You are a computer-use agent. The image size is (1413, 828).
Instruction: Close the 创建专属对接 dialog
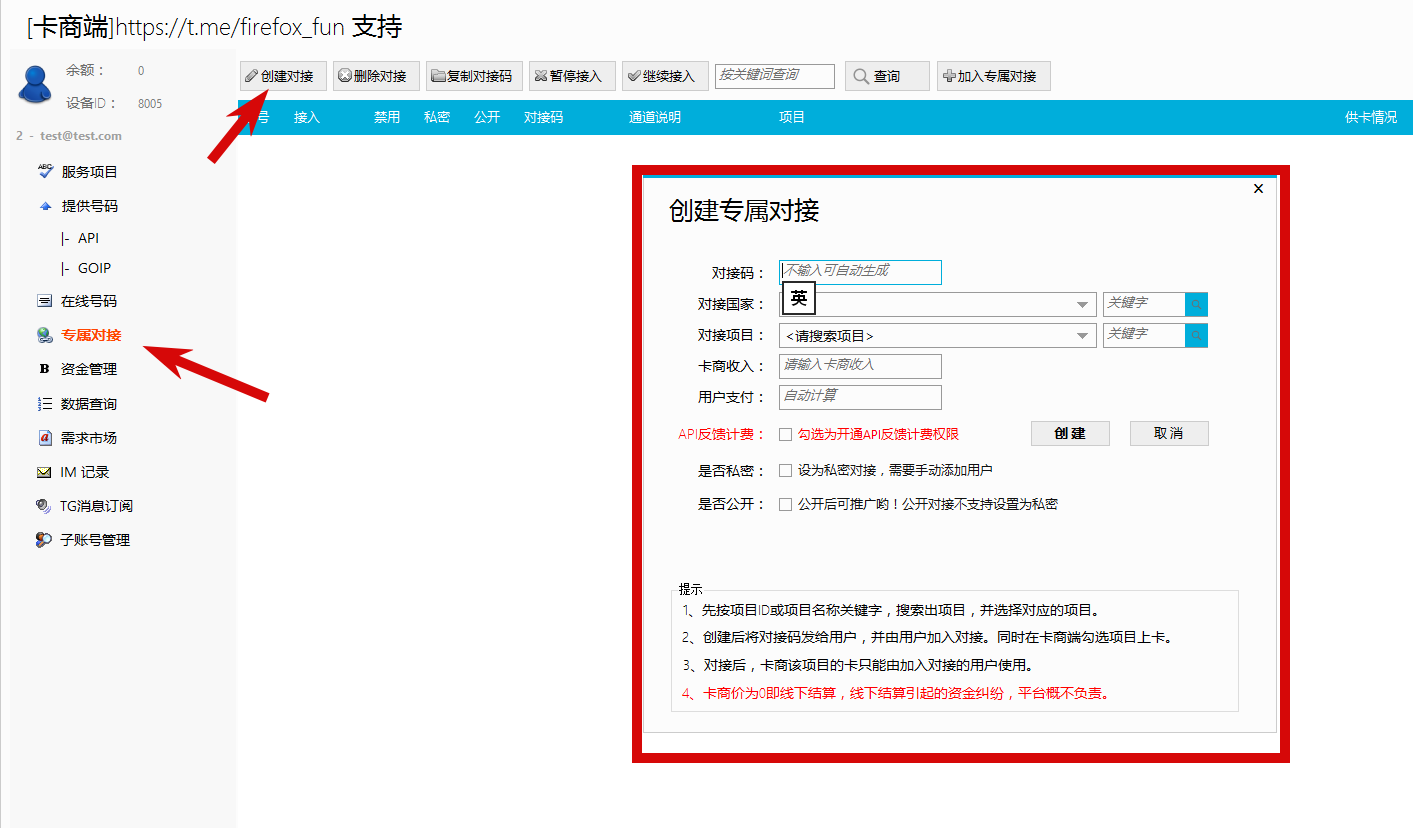click(1258, 188)
